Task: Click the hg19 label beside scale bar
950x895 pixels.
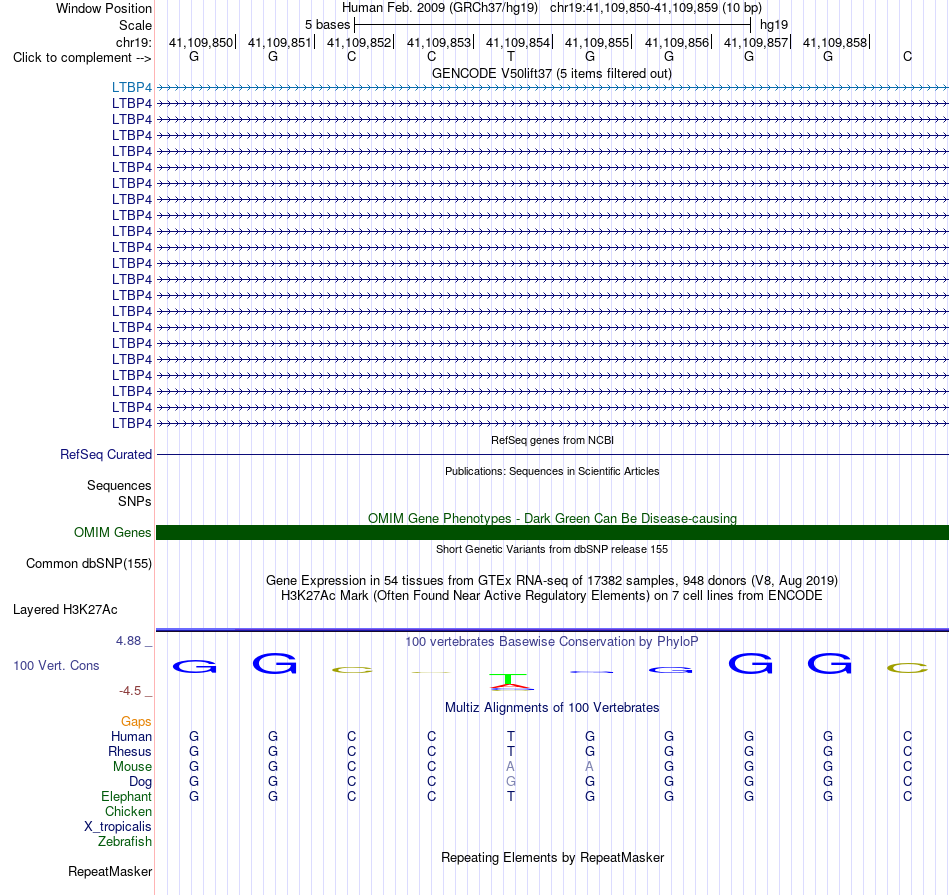Action: pyautogui.click(x=774, y=25)
